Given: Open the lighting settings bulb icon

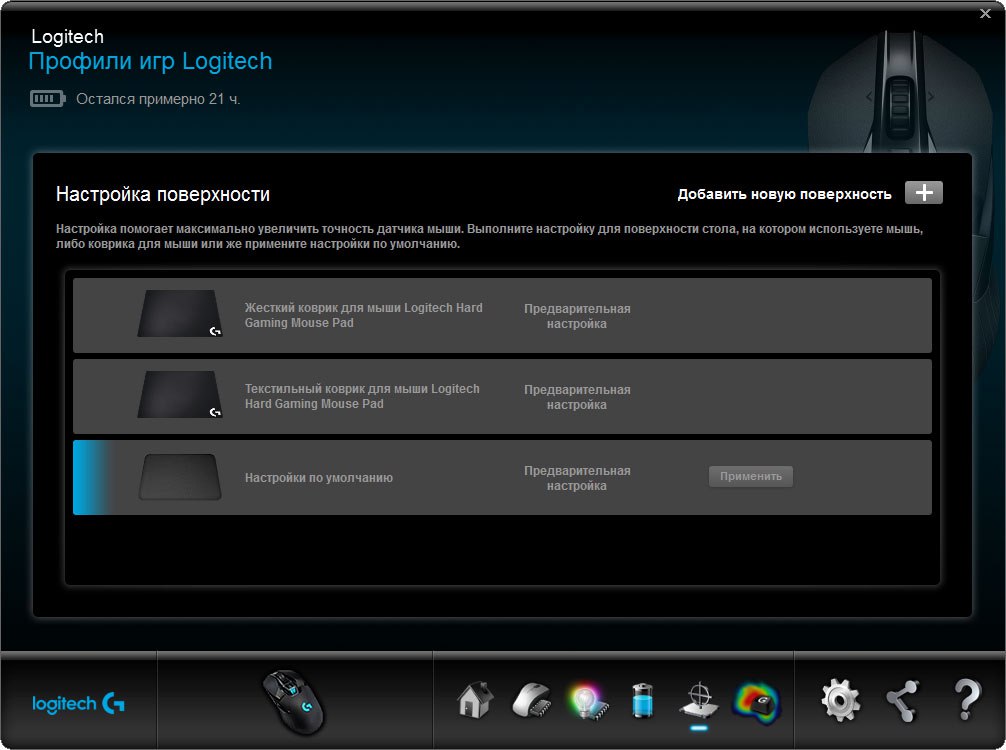Looking at the screenshot, I should click(x=587, y=701).
